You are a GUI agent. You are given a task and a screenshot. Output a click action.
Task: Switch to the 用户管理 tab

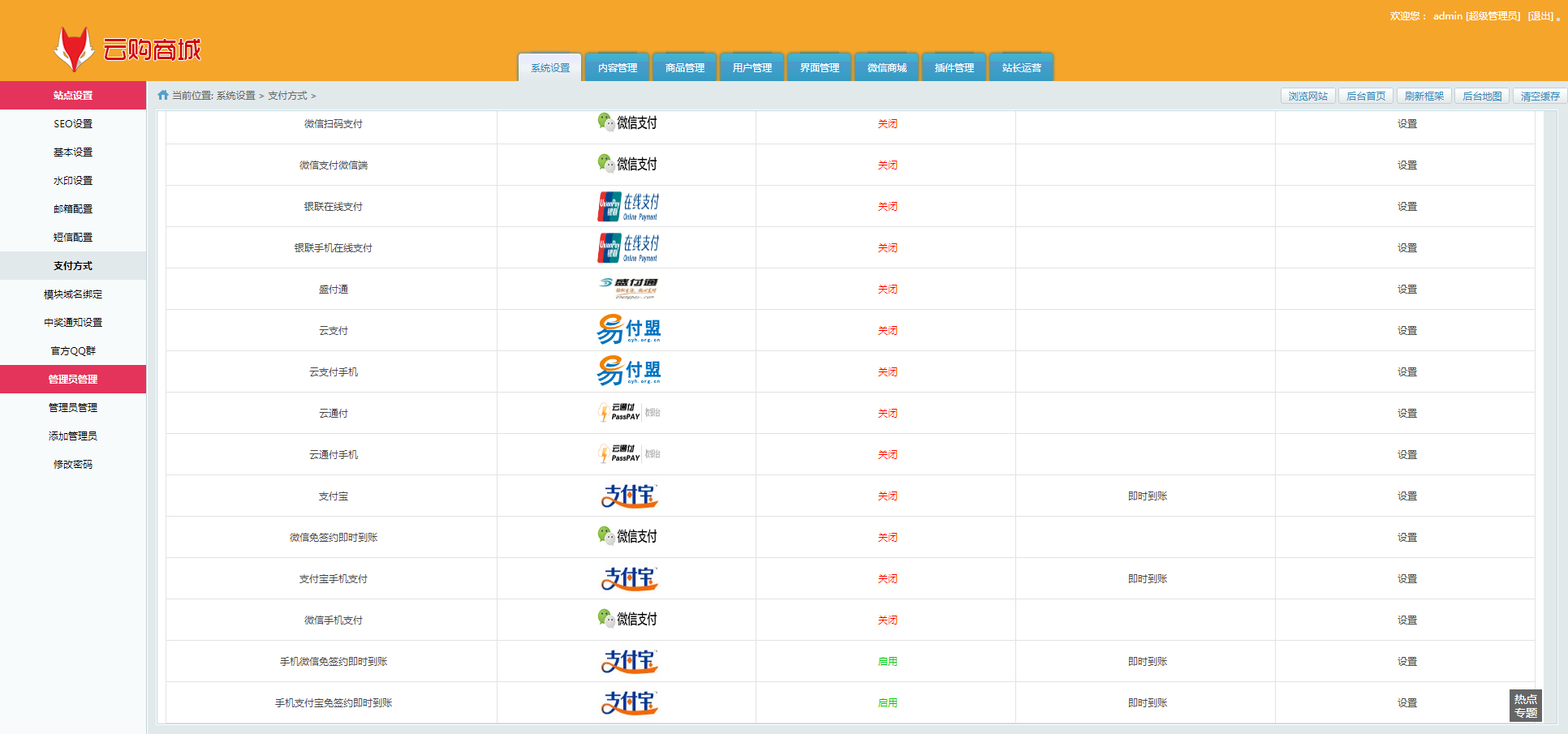tap(752, 68)
